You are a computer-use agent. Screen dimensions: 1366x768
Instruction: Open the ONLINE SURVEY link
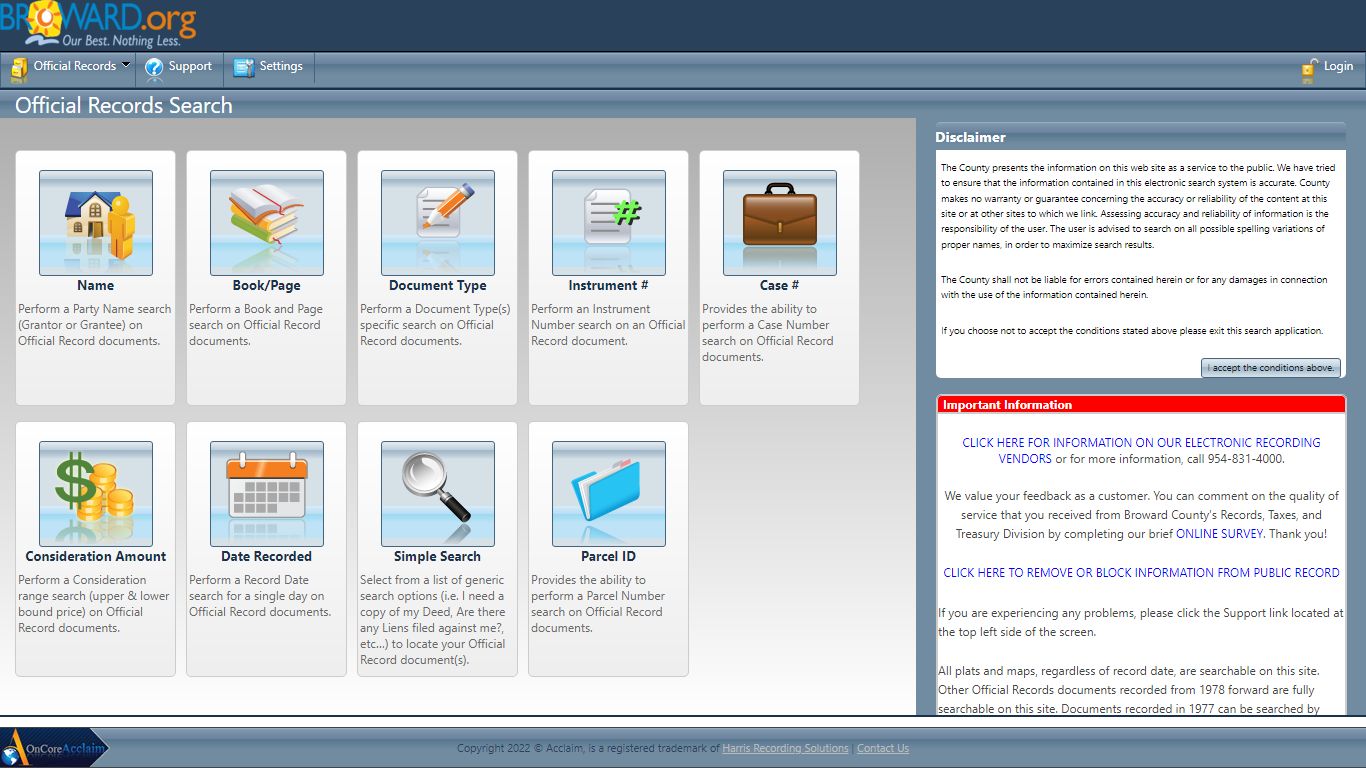(1219, 534)
